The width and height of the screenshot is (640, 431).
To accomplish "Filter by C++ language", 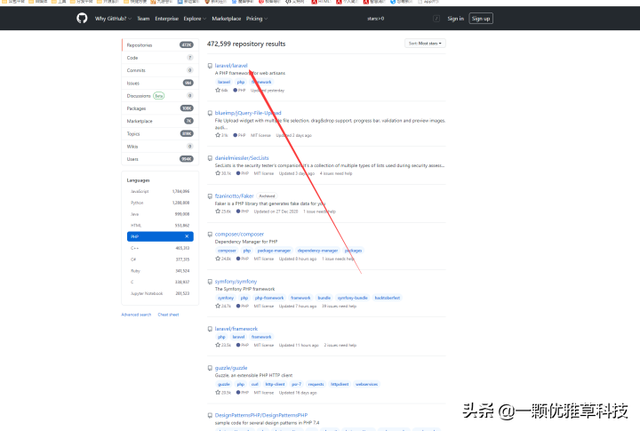I will click(x=160, y=248).
